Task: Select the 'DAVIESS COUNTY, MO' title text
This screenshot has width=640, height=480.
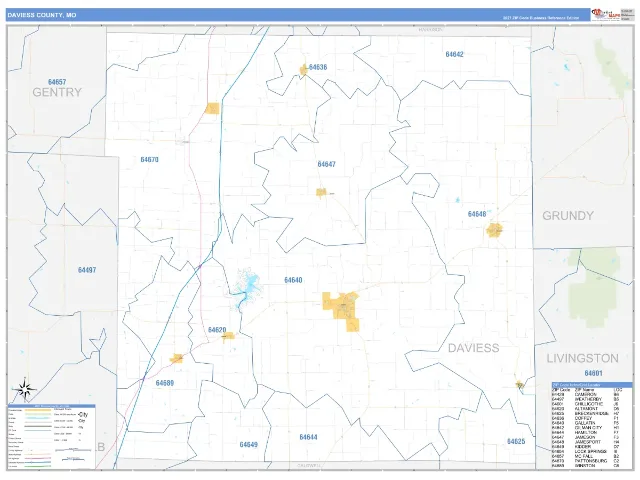Action: (x=42, y=15)
